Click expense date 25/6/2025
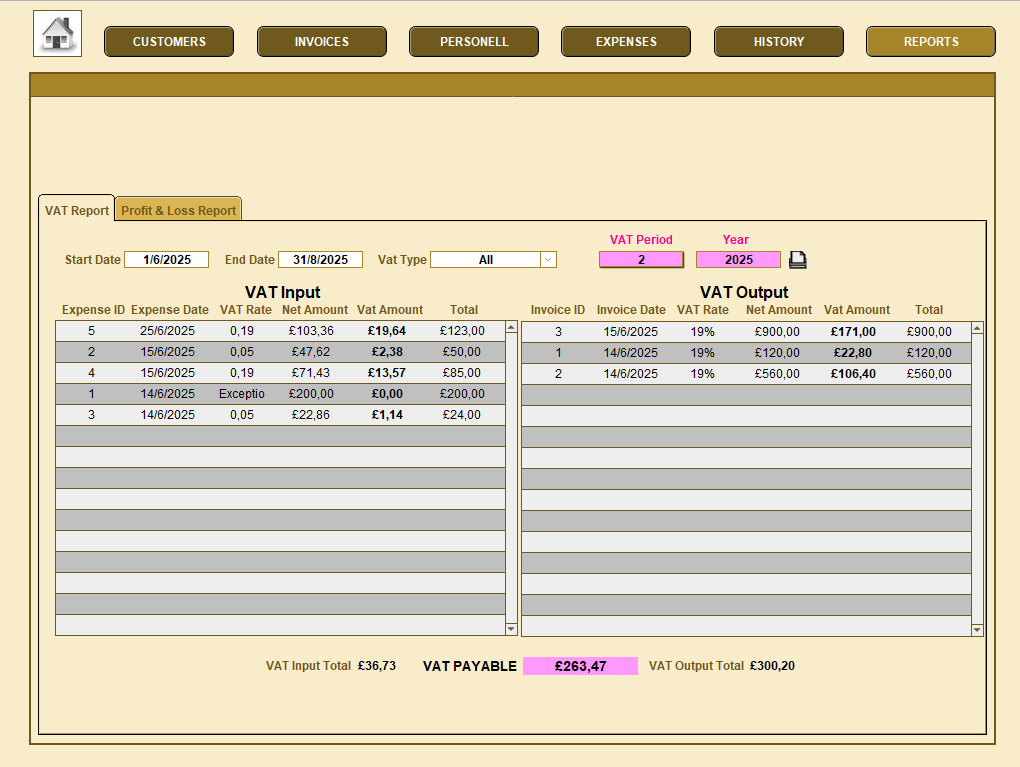The image size is (1020, 767). click(167, 330)
